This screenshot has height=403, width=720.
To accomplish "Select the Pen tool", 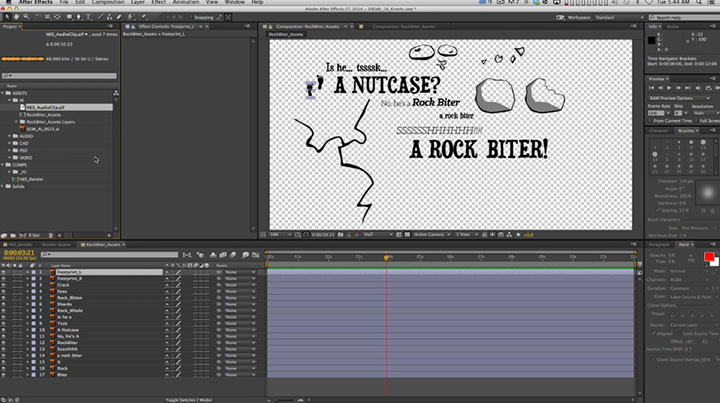I will [x=79, y=17].
